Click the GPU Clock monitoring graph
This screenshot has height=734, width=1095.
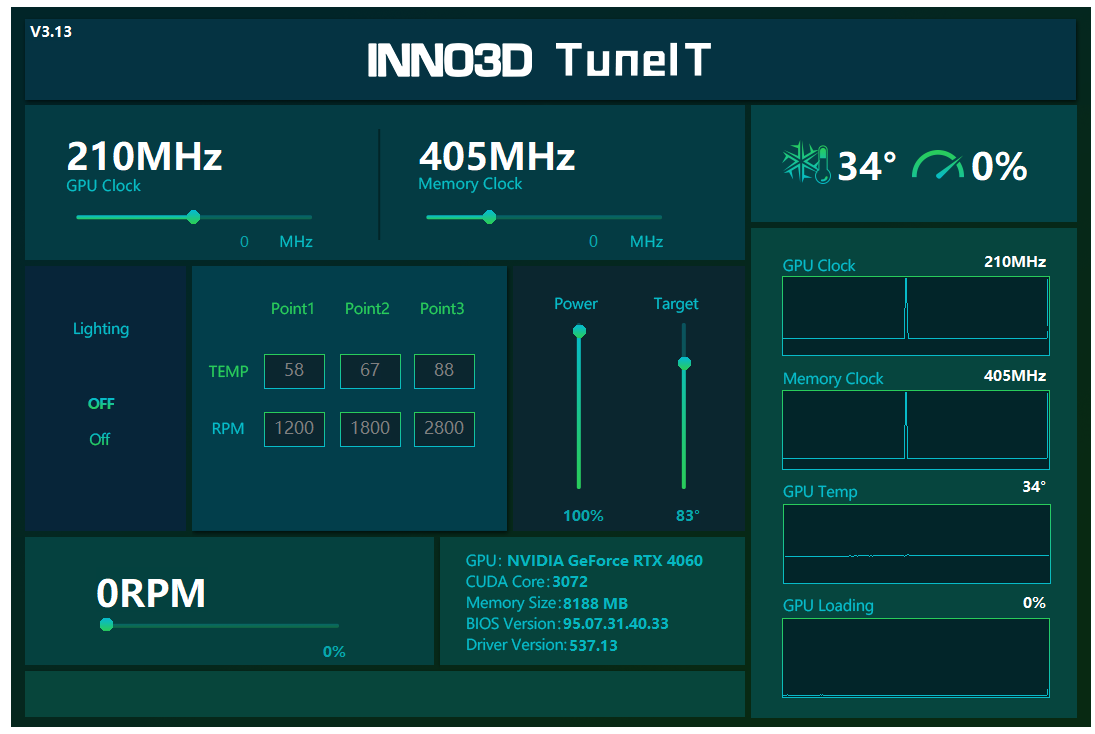tap(916, 316)
